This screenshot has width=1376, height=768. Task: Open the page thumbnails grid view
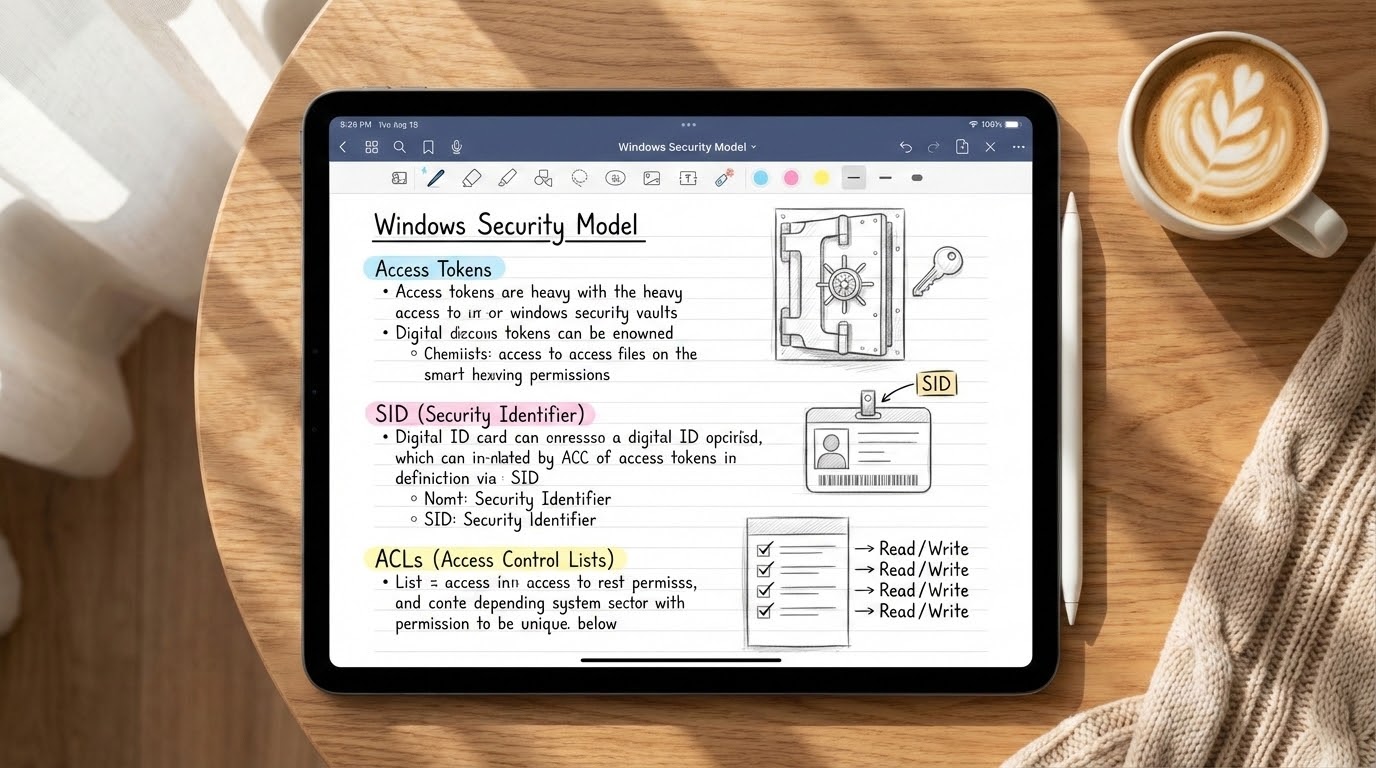371,147
